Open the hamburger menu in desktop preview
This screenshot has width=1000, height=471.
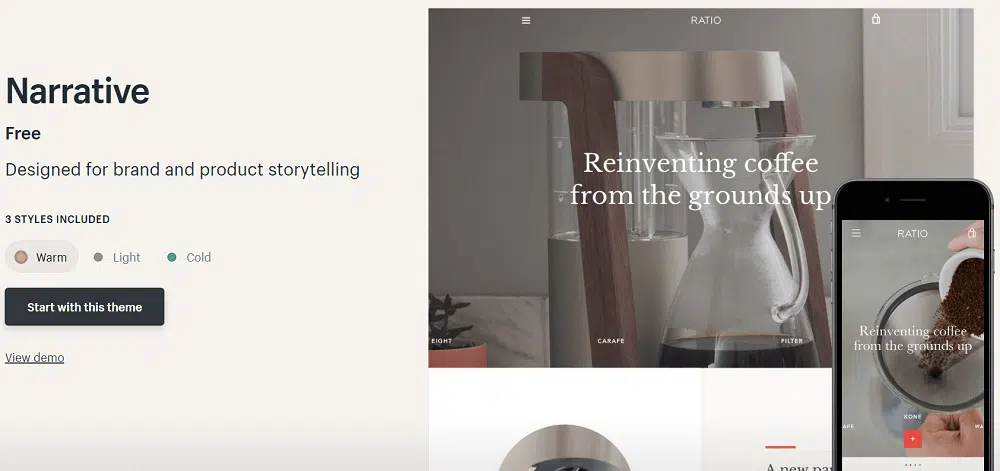click(x=526, y=20)
